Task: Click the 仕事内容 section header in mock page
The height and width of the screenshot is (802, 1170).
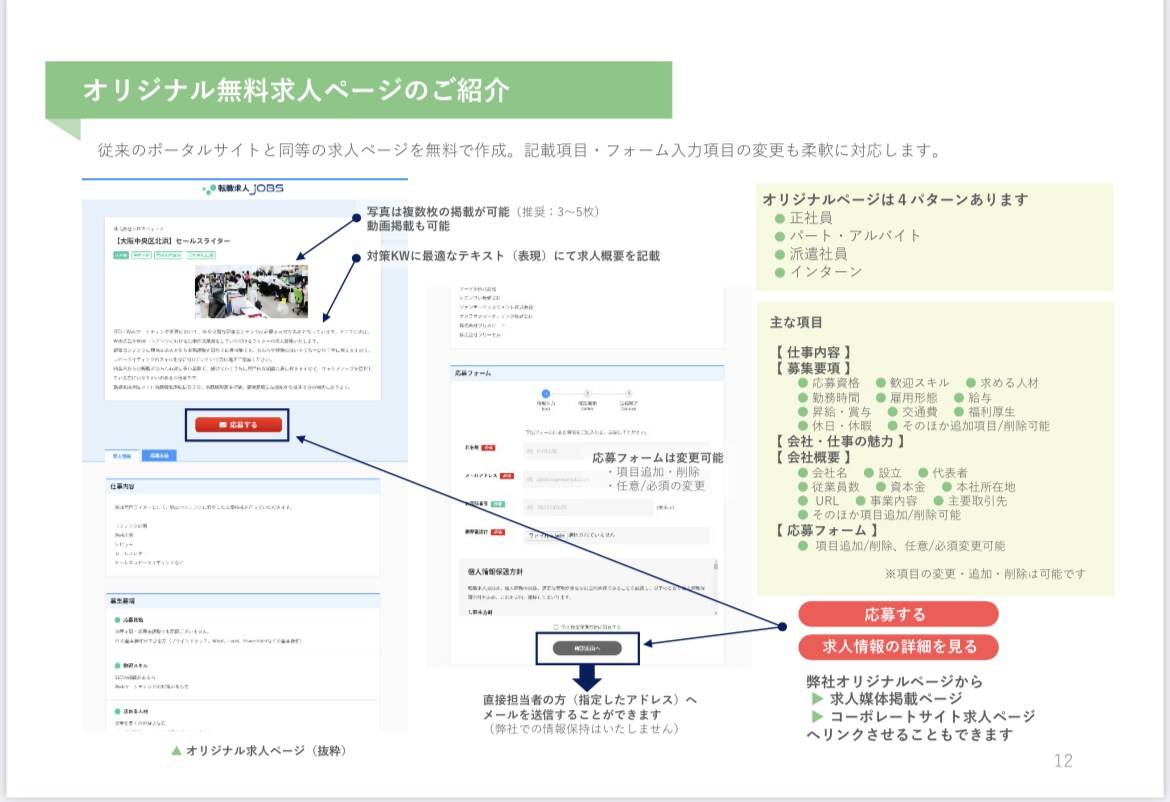Action: [x=243, y=486]
